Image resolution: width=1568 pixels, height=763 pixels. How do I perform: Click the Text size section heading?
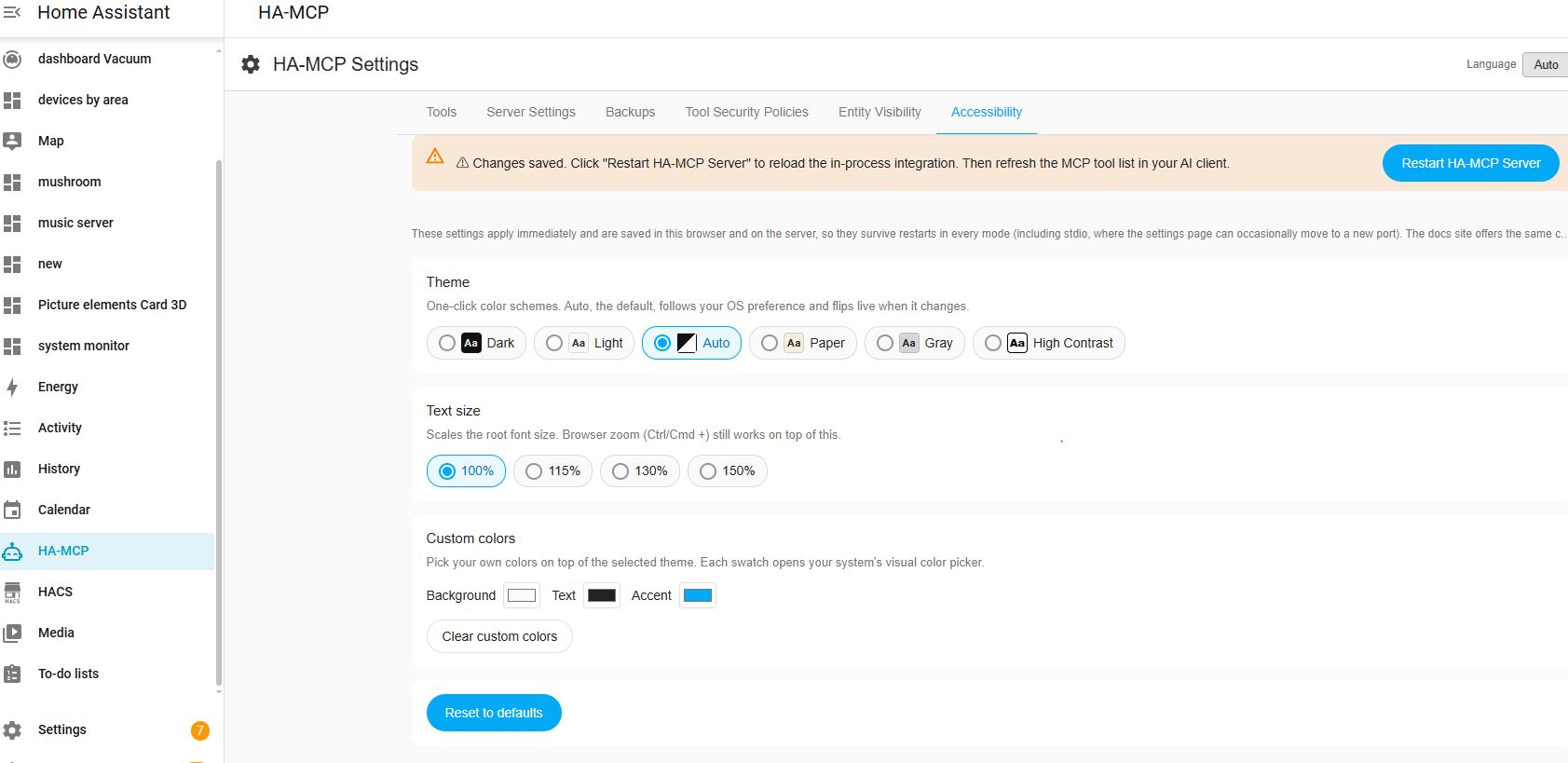[x=454, y=411]
